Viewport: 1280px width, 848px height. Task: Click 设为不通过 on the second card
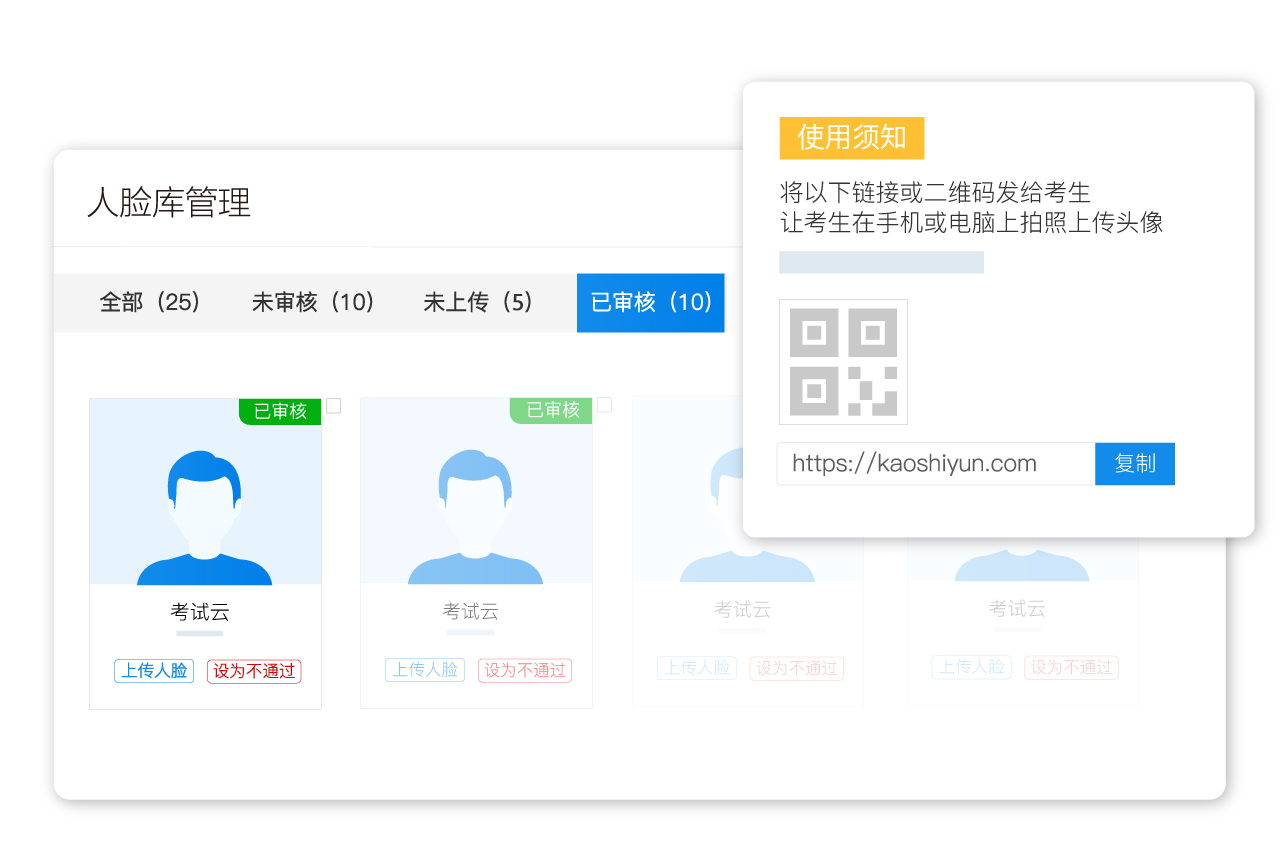(525, 670)
